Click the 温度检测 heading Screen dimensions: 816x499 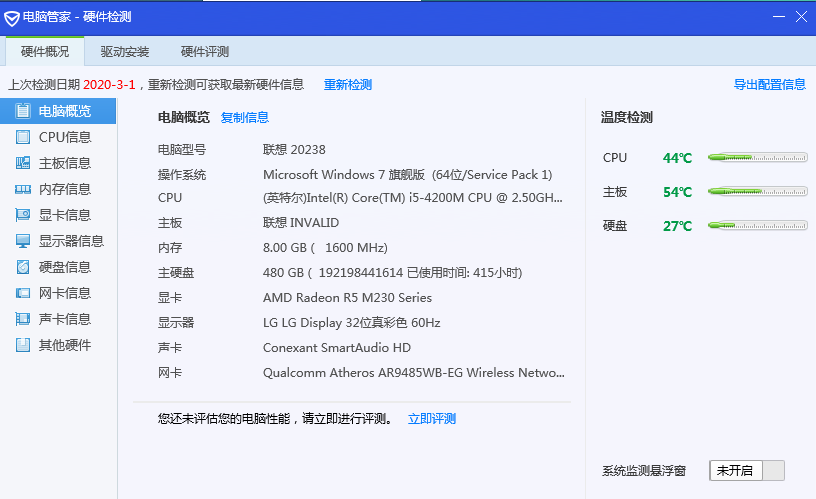coord(627,118)
